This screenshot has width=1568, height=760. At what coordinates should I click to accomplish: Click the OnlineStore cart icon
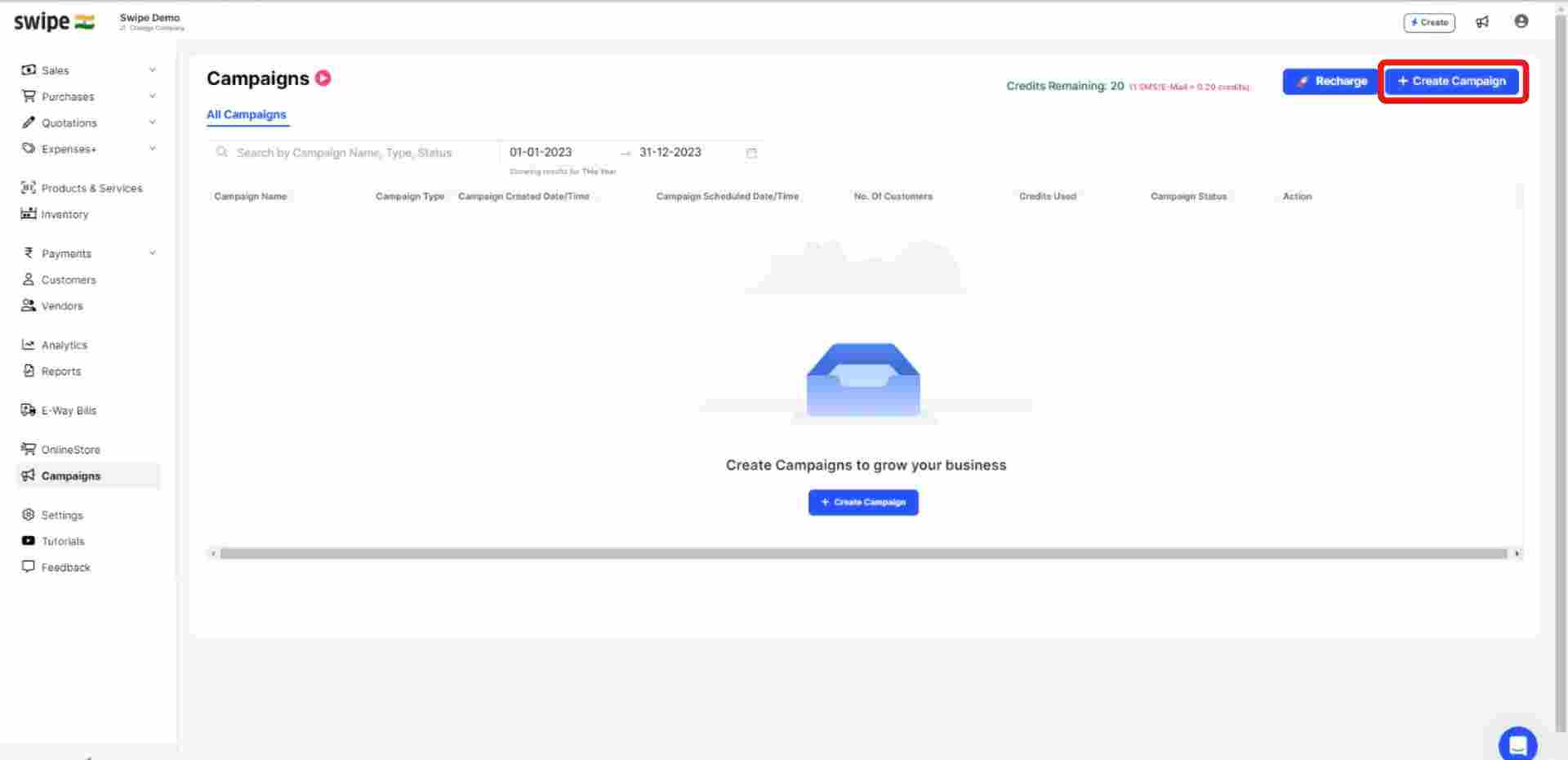(29, 449)
